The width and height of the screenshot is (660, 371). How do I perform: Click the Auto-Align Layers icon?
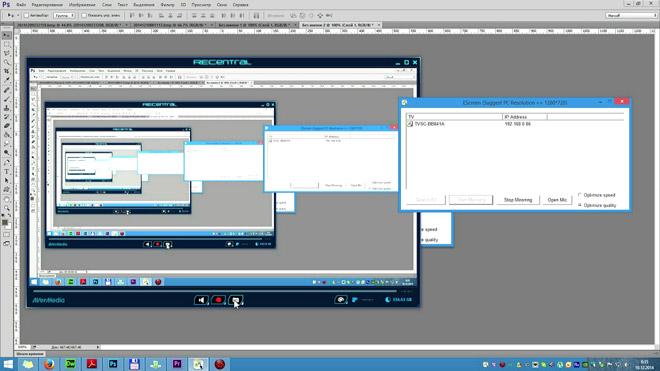[256, 16]
